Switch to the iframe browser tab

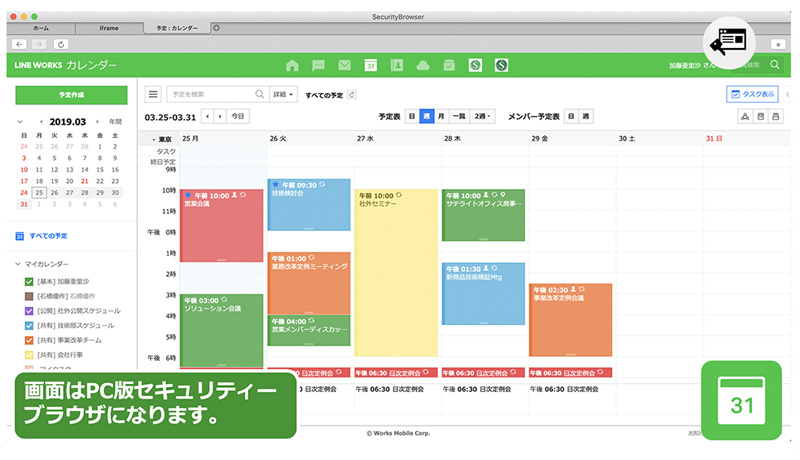(x=109, y=28)
